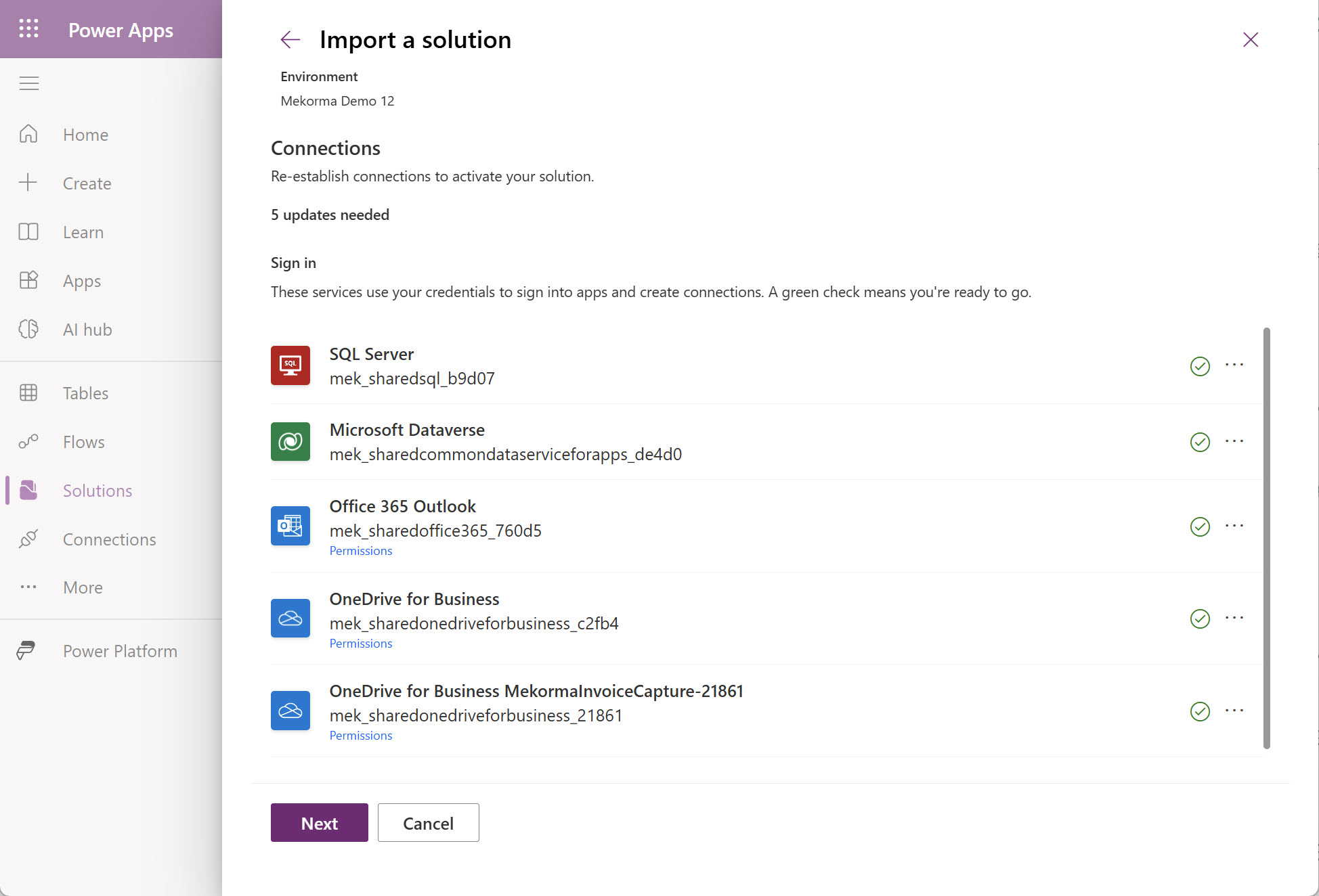This screenshot has height=896, width=1319.
Task: Click the Office 365 Outlook connector icon
Action: click(290, 526)
